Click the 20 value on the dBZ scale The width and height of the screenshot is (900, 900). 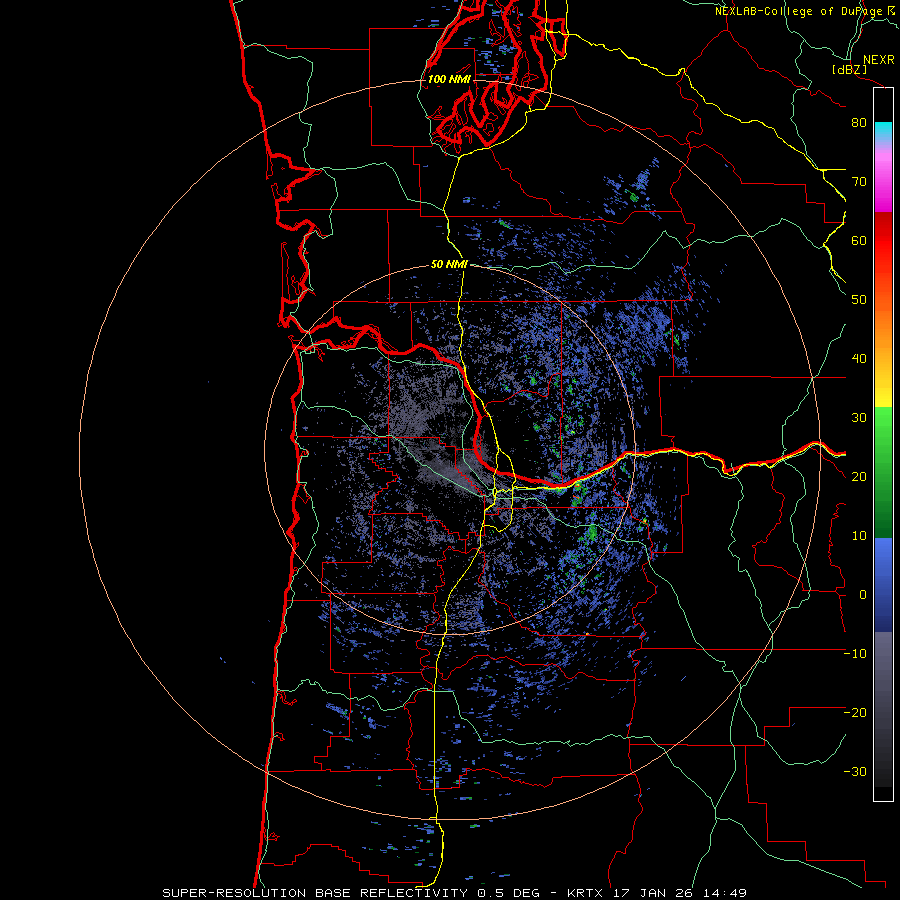(x=859, y=477)
